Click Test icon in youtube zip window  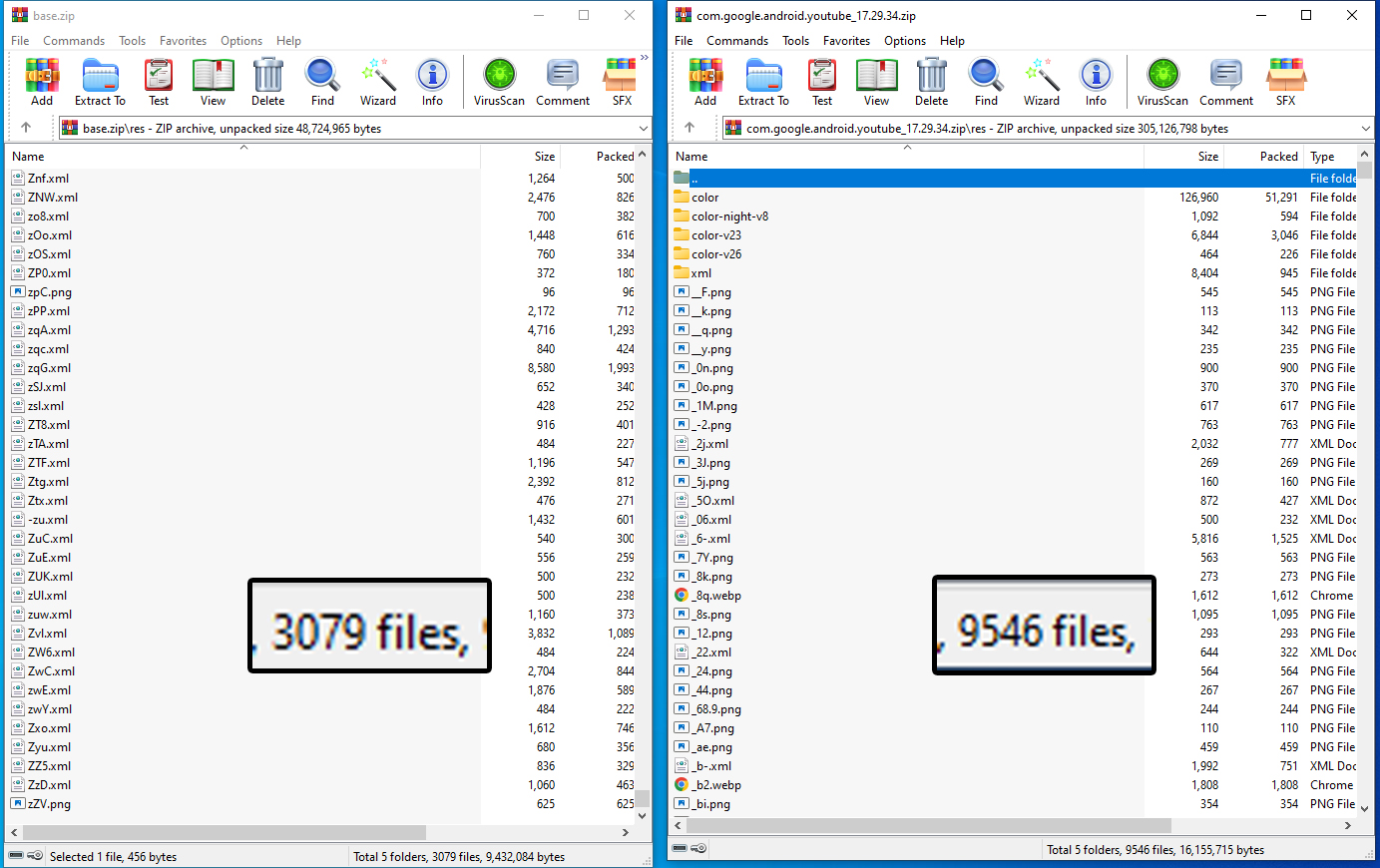(x=822, y=82)
